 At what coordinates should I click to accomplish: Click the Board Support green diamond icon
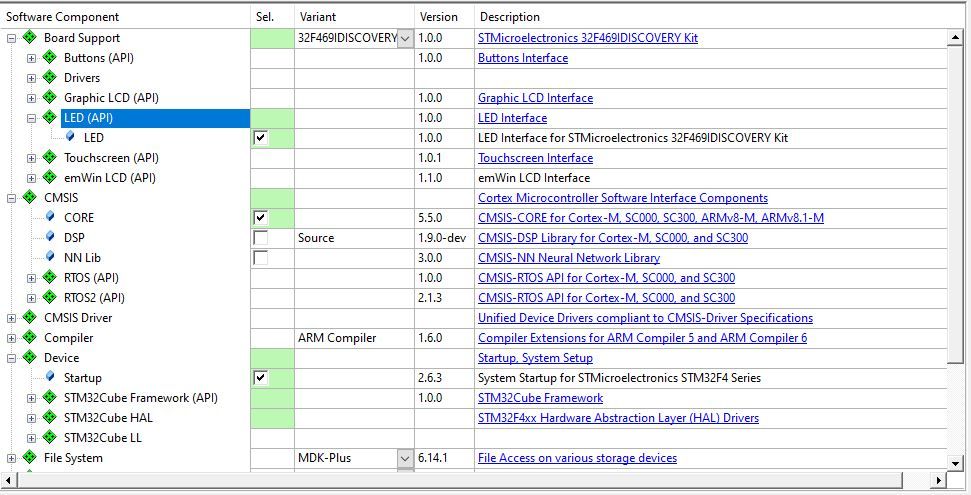pos(30,37)
